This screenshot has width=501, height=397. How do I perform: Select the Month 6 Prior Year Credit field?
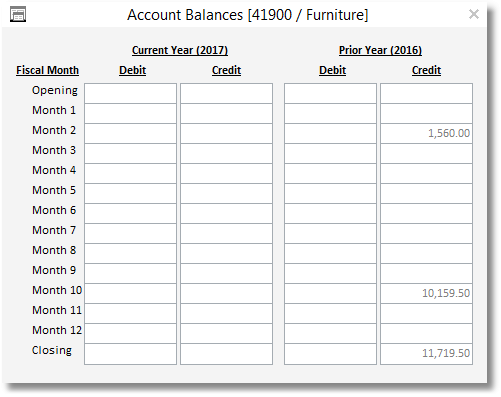coord(426,213)
